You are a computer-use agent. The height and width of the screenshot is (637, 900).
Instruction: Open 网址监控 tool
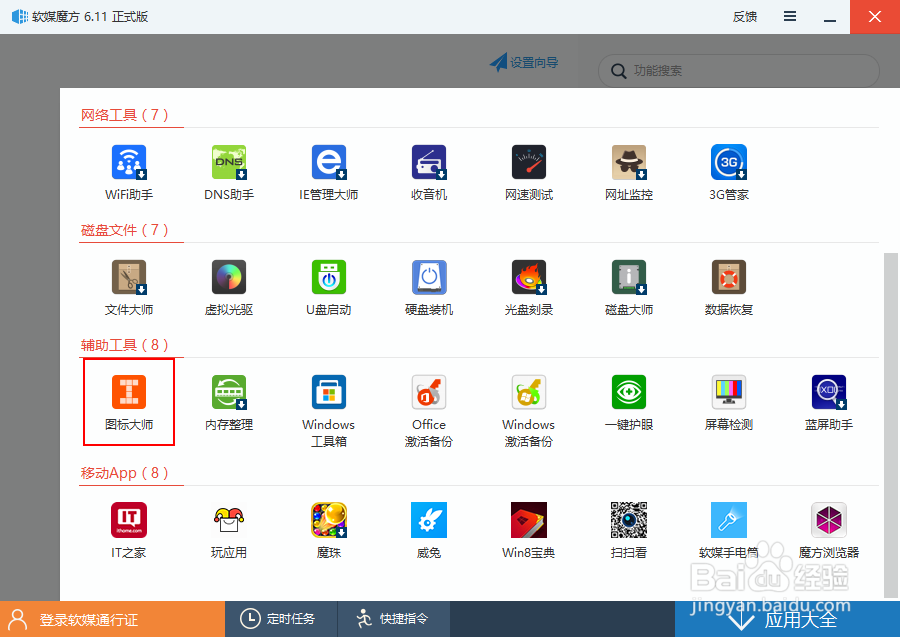pyautogui.click(x=629, y=162)
